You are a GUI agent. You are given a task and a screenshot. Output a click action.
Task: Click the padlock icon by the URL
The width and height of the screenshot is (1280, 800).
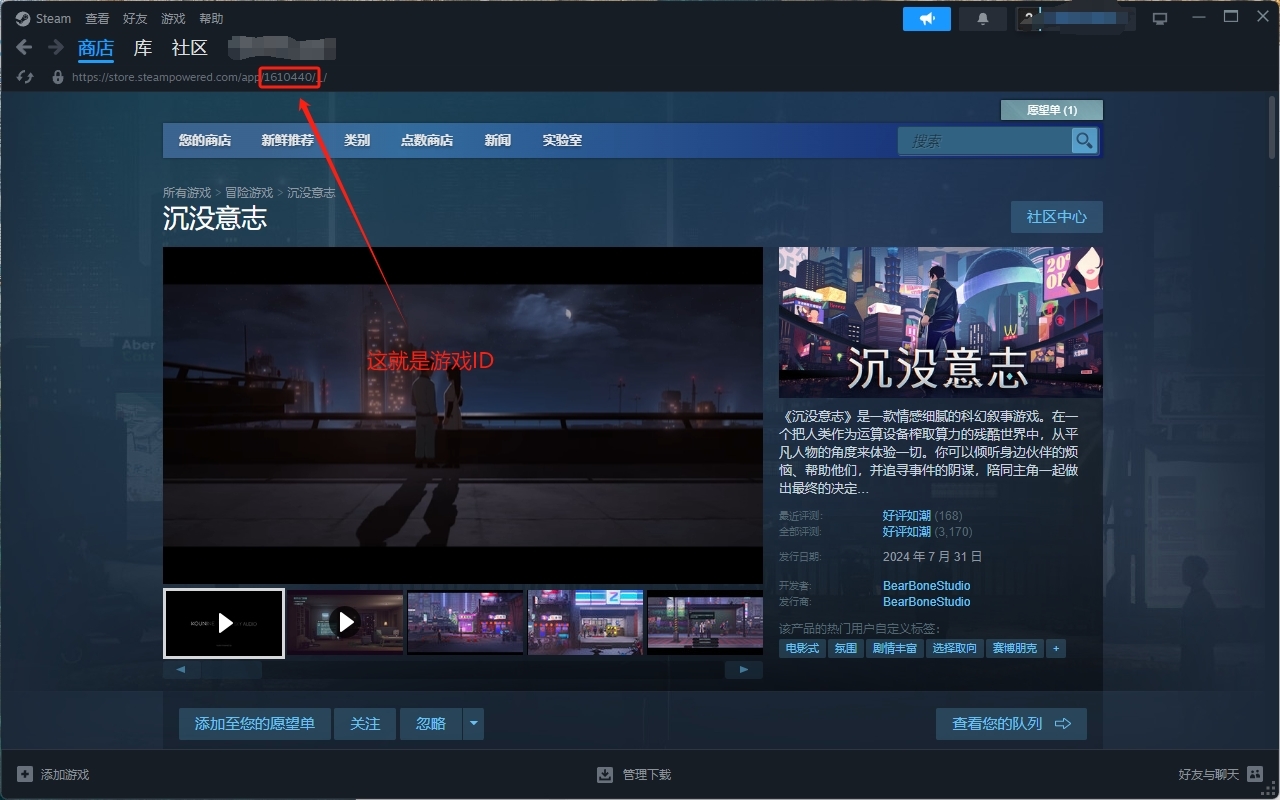(x=57, y=77)
